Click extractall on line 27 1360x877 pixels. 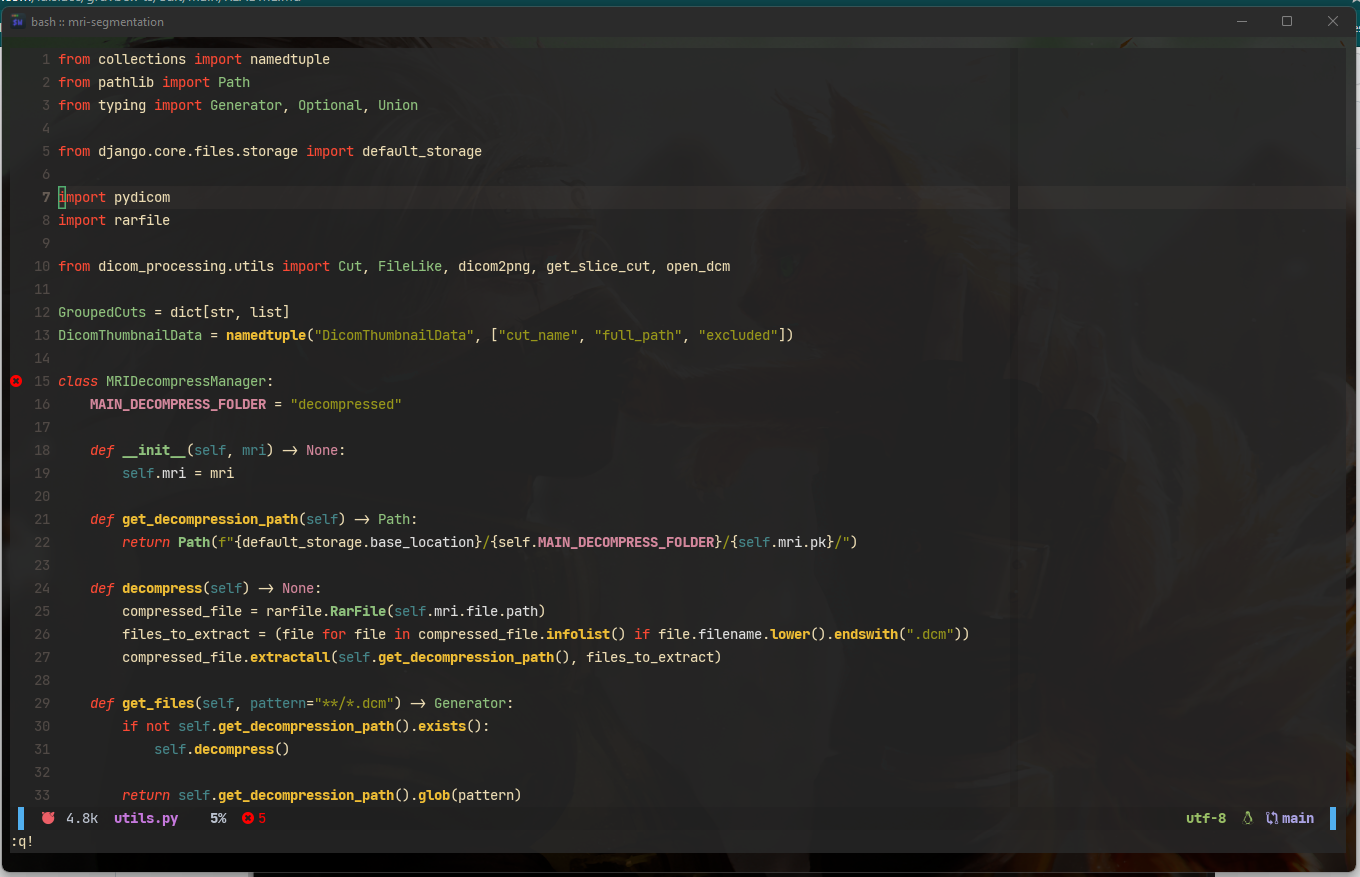tap(290, 657)
